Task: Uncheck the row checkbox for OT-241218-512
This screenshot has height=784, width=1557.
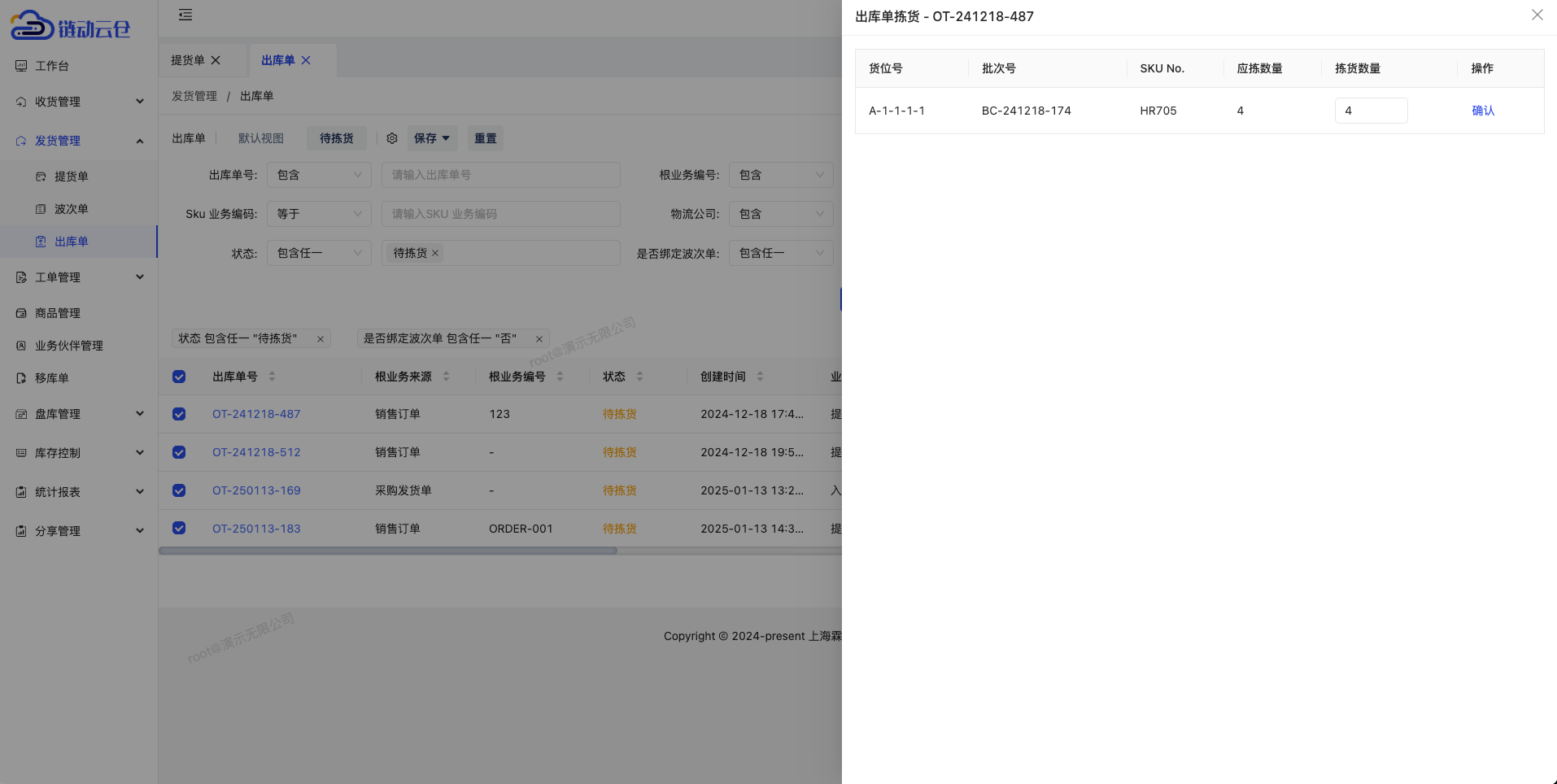Action: (x=179, y=452)
